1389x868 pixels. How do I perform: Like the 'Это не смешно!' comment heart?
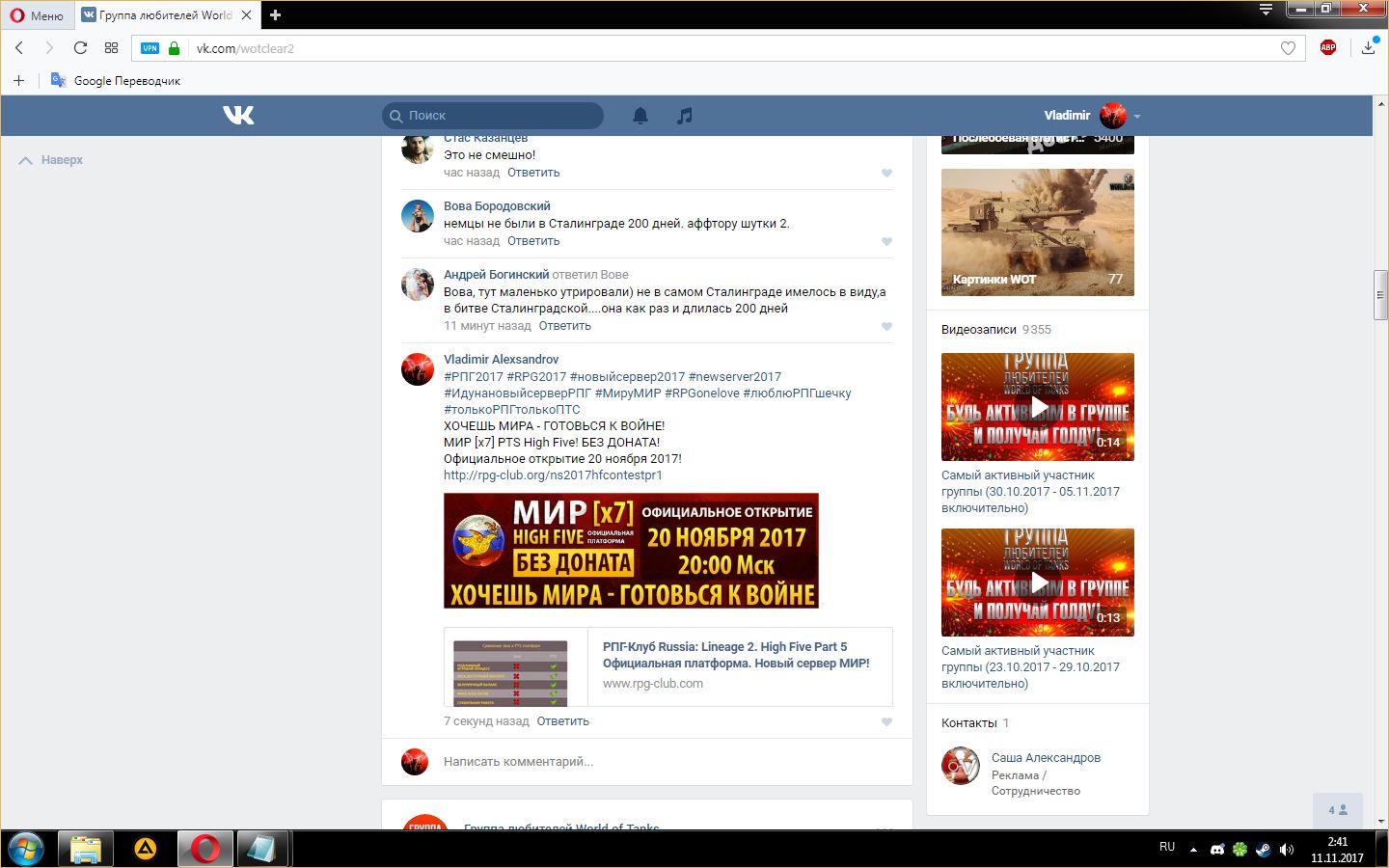coord(886,173)
